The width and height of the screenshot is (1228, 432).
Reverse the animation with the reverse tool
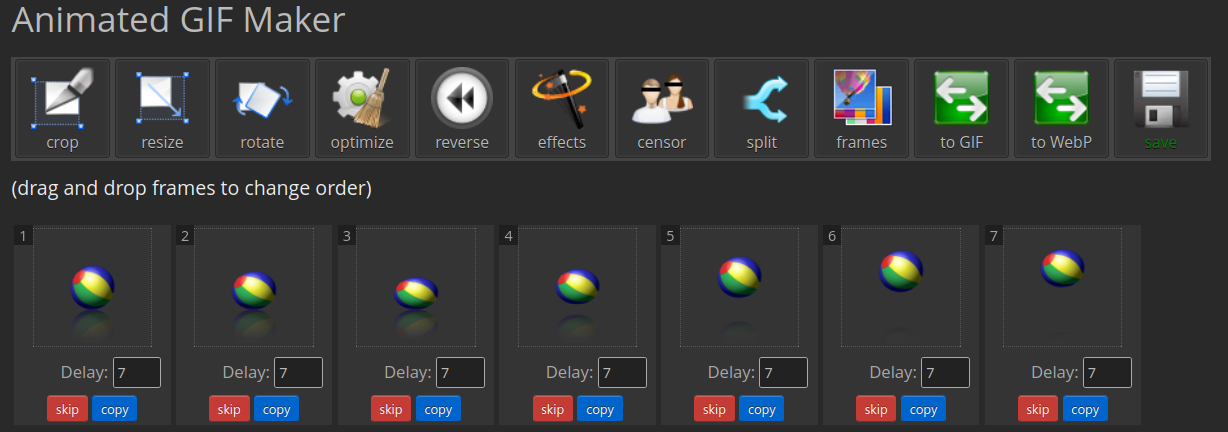coord(462,106)
